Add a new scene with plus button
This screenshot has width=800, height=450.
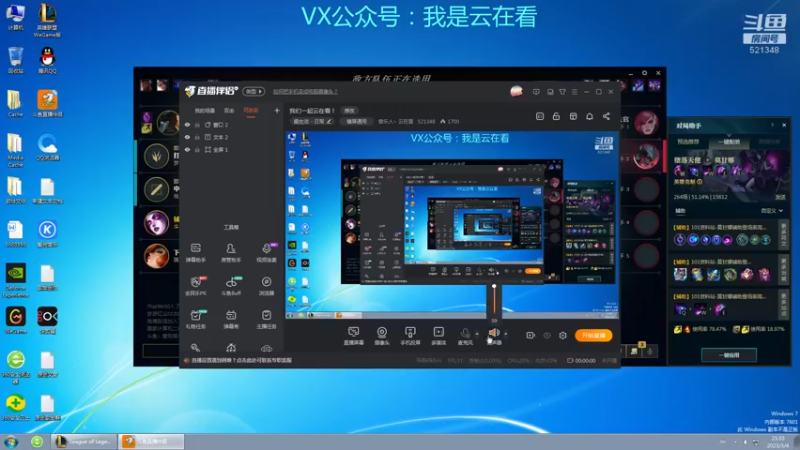[x=277, y=110]
